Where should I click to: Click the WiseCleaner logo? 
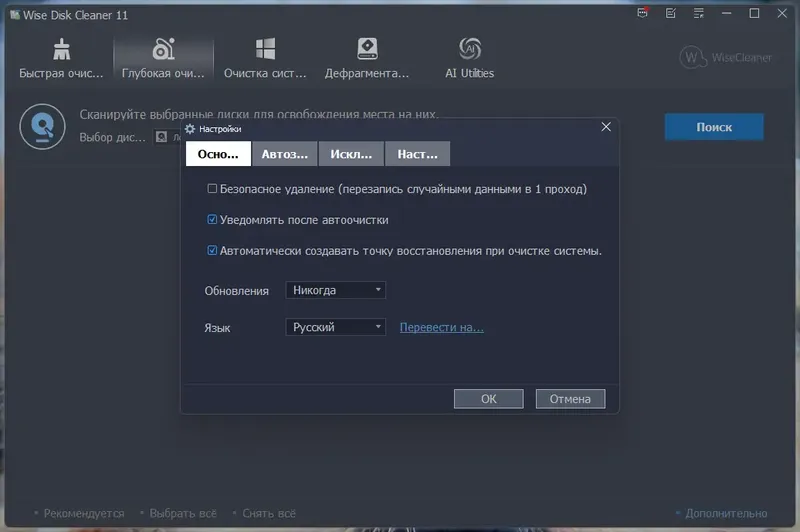point(726,57)
